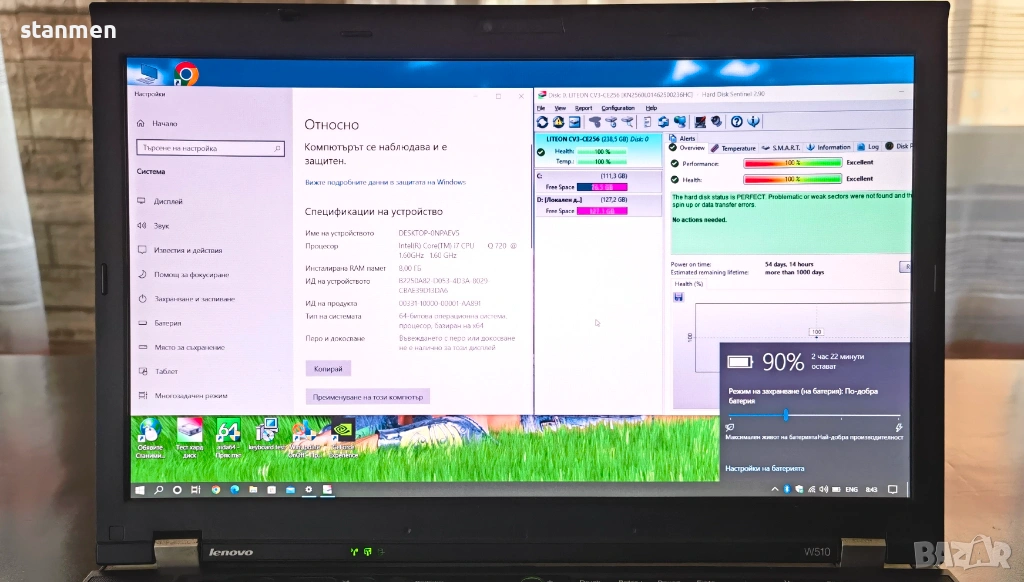Click the blue information 'i' toolbar icon
1024x582 pixels.
[x=753, y=121]
